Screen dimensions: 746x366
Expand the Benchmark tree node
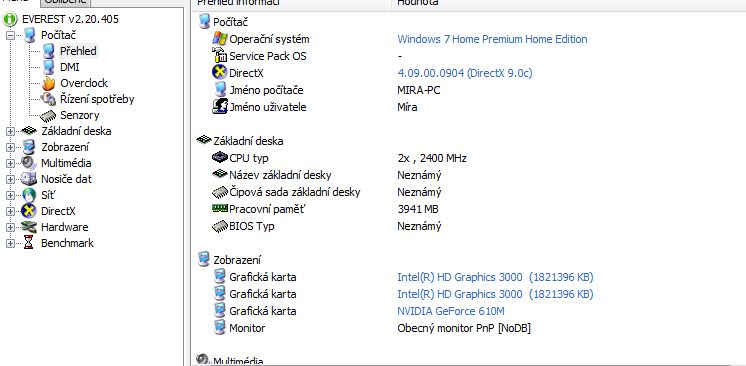pos(10,243)
